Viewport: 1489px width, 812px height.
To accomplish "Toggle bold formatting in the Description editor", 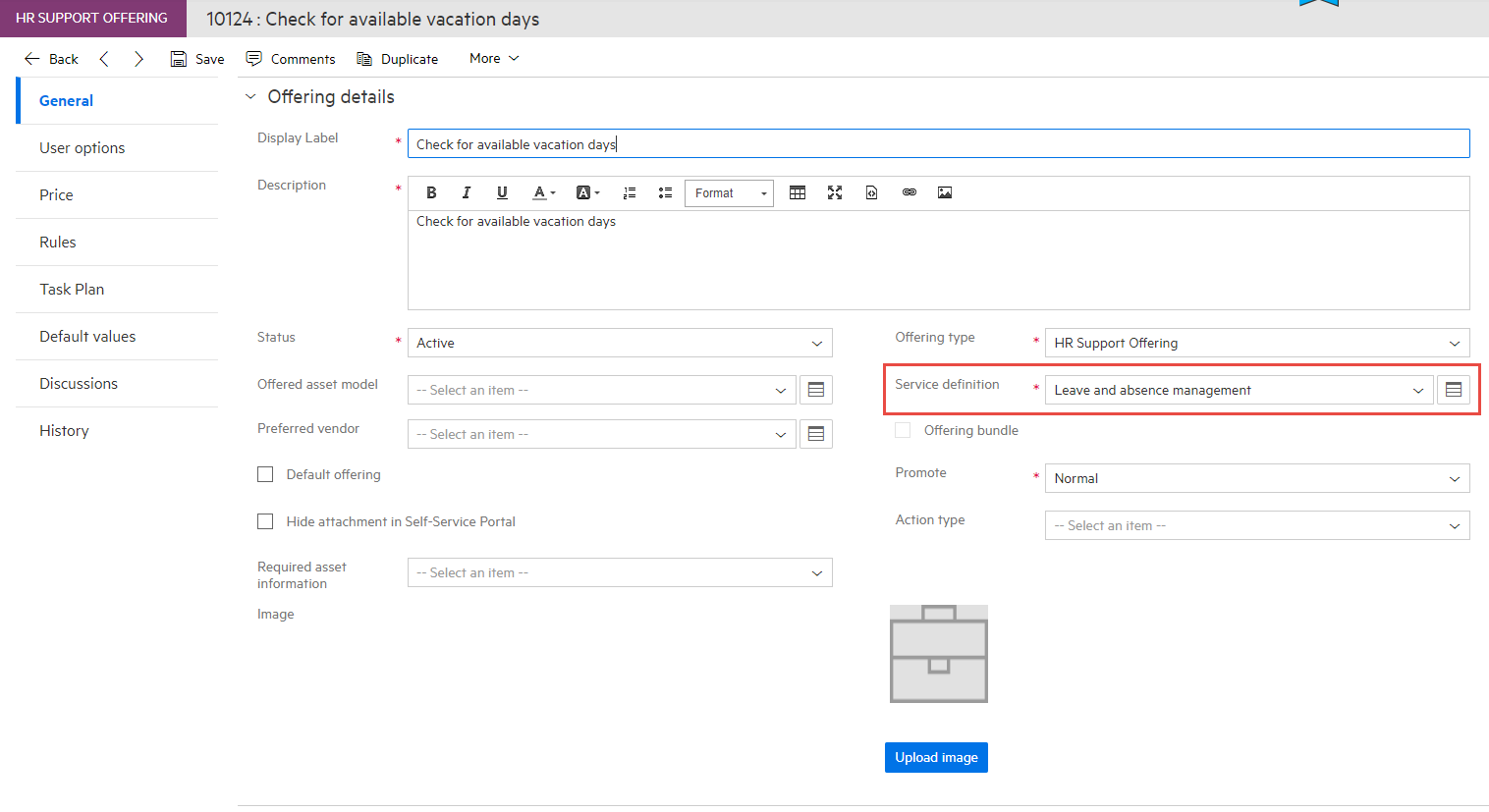I will (x=431, y=192).
